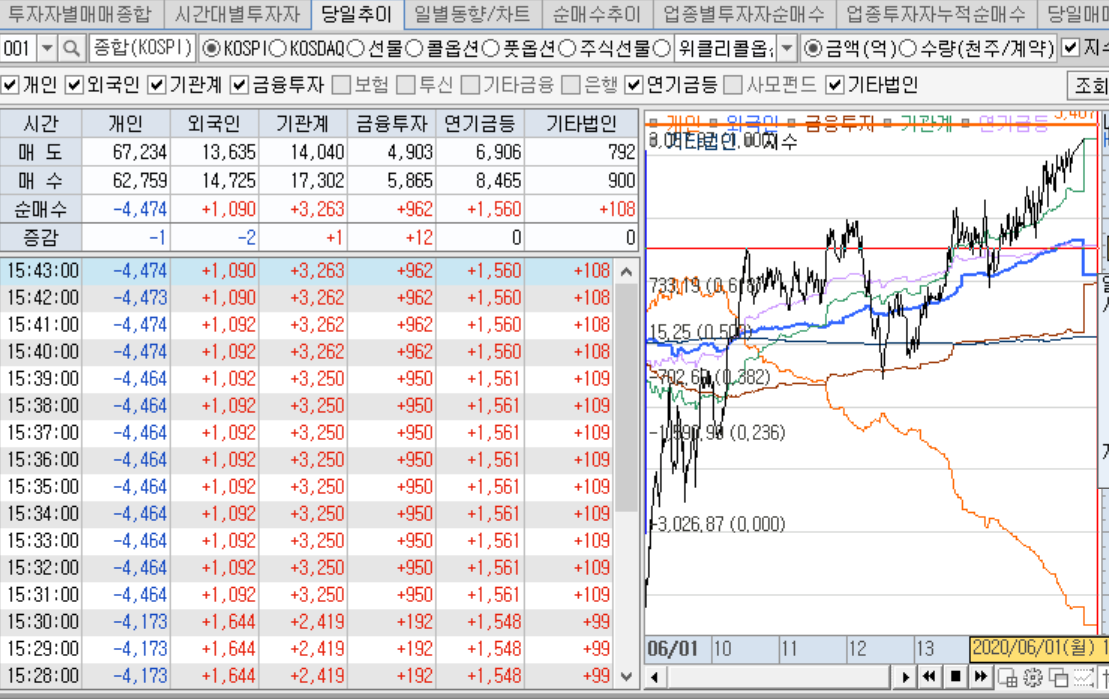Enable the 보험 checkbox

pos(342,86)
